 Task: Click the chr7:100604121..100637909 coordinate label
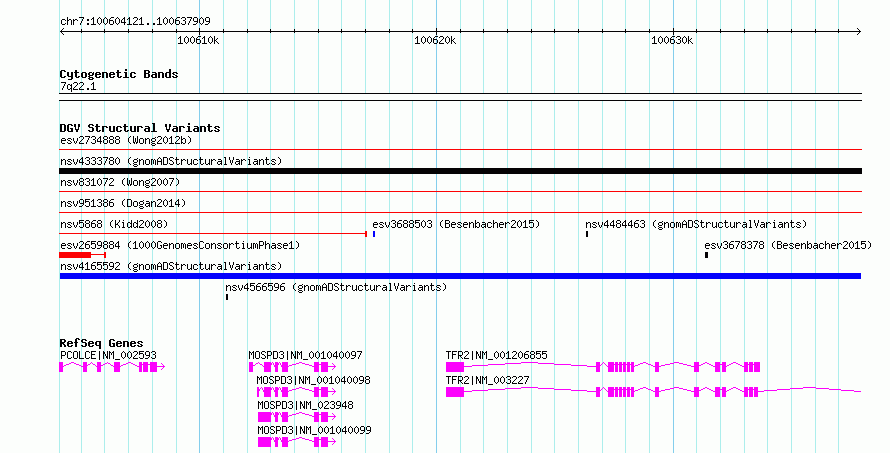click(135, 21)
